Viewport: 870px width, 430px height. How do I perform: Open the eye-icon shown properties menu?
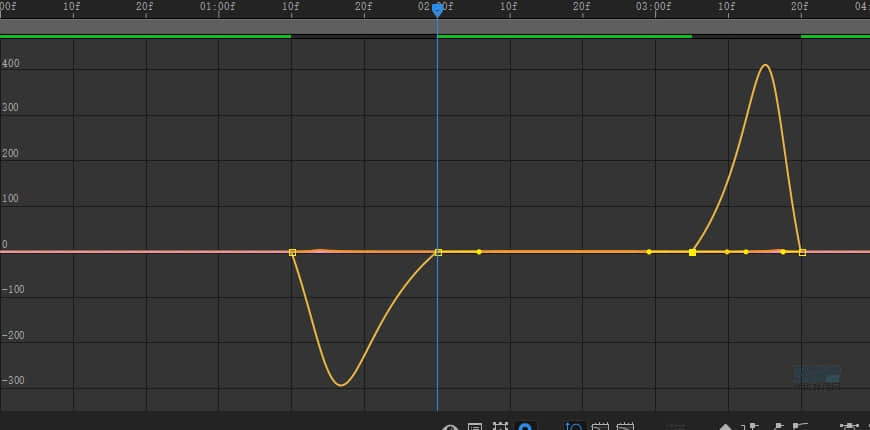(450, 427)
